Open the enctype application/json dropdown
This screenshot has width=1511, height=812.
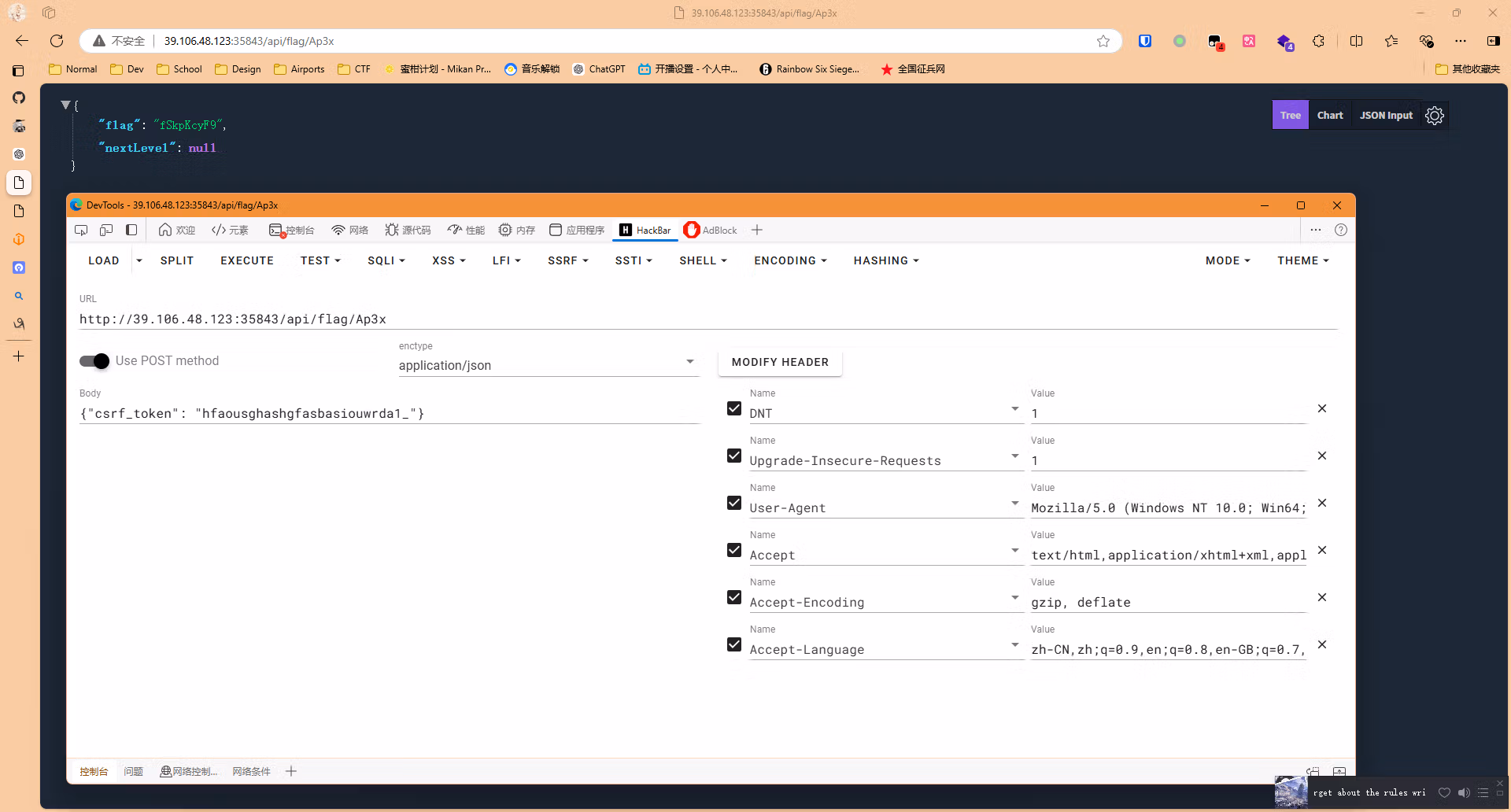click(549, 365)
